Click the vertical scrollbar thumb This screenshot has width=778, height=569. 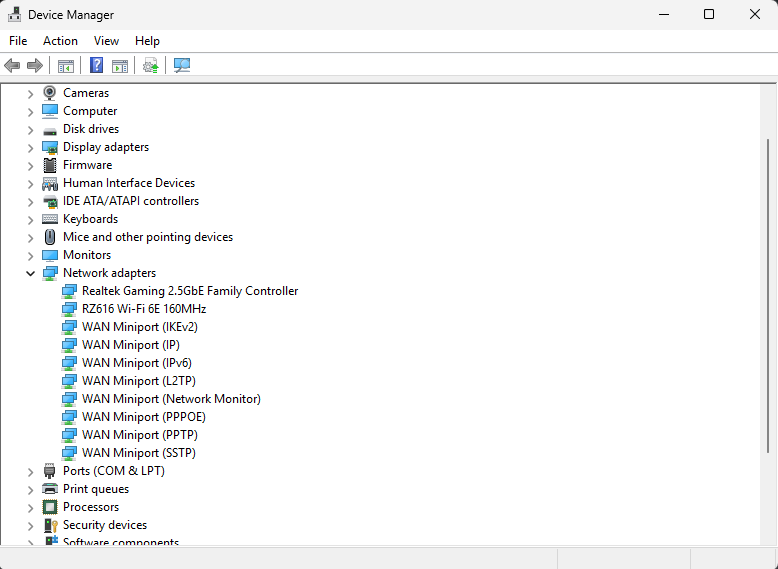pos(768,296)
